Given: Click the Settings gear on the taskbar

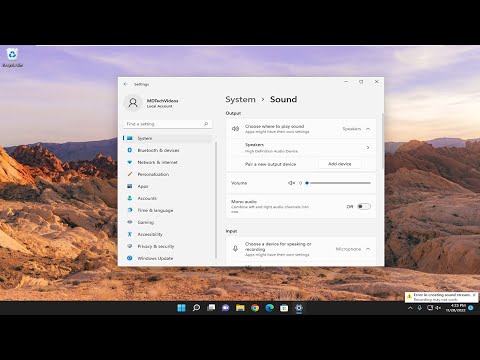Looking at the screenshot, I should tap(299, 308).
